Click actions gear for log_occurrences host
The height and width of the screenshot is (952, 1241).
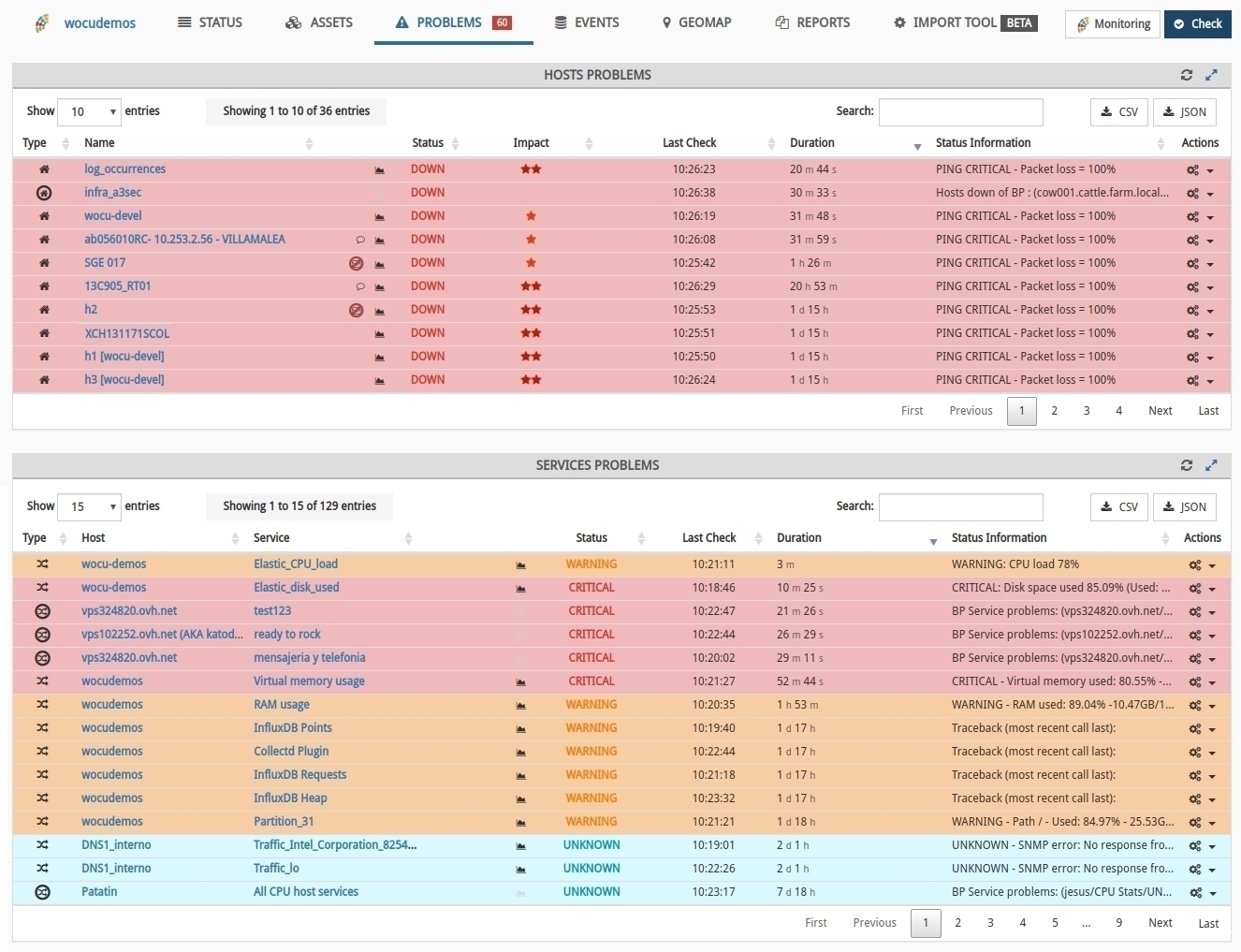[x=1192, y=170]
